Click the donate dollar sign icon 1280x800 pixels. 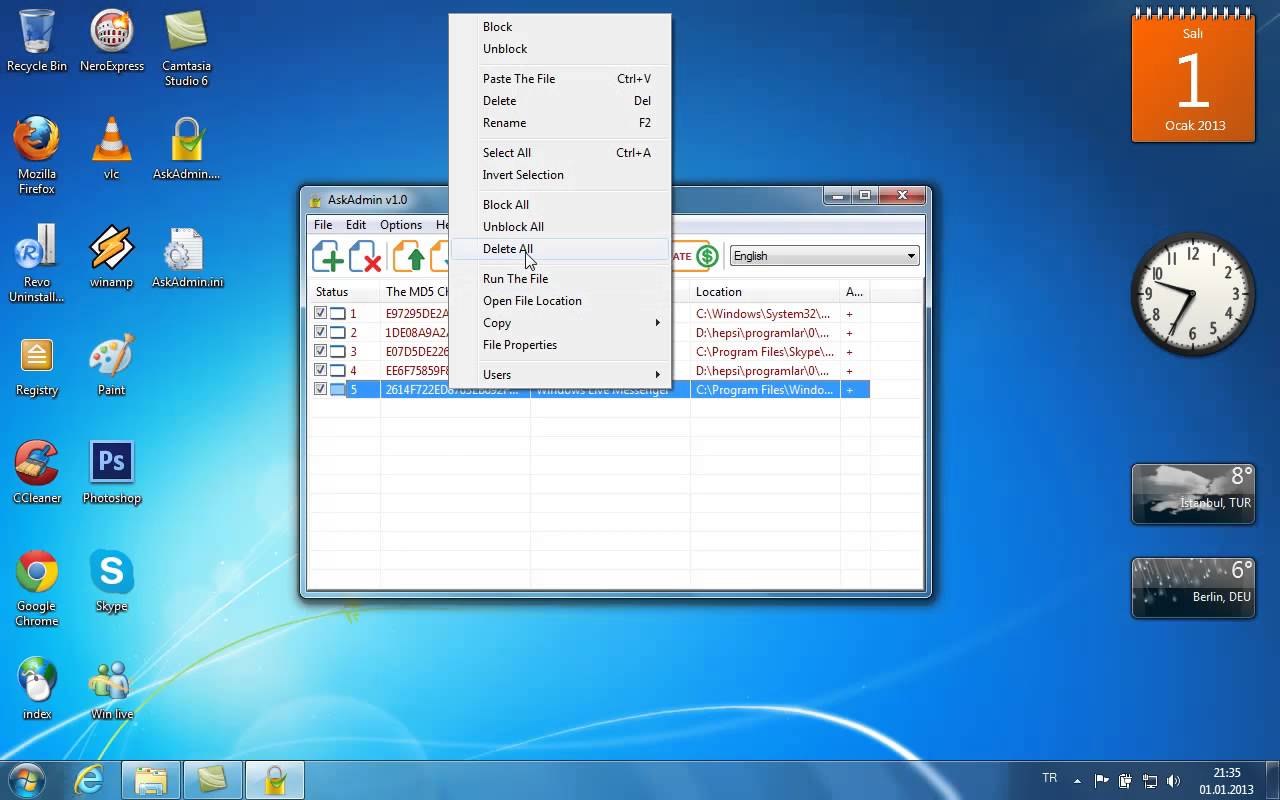tap(707, 256)
